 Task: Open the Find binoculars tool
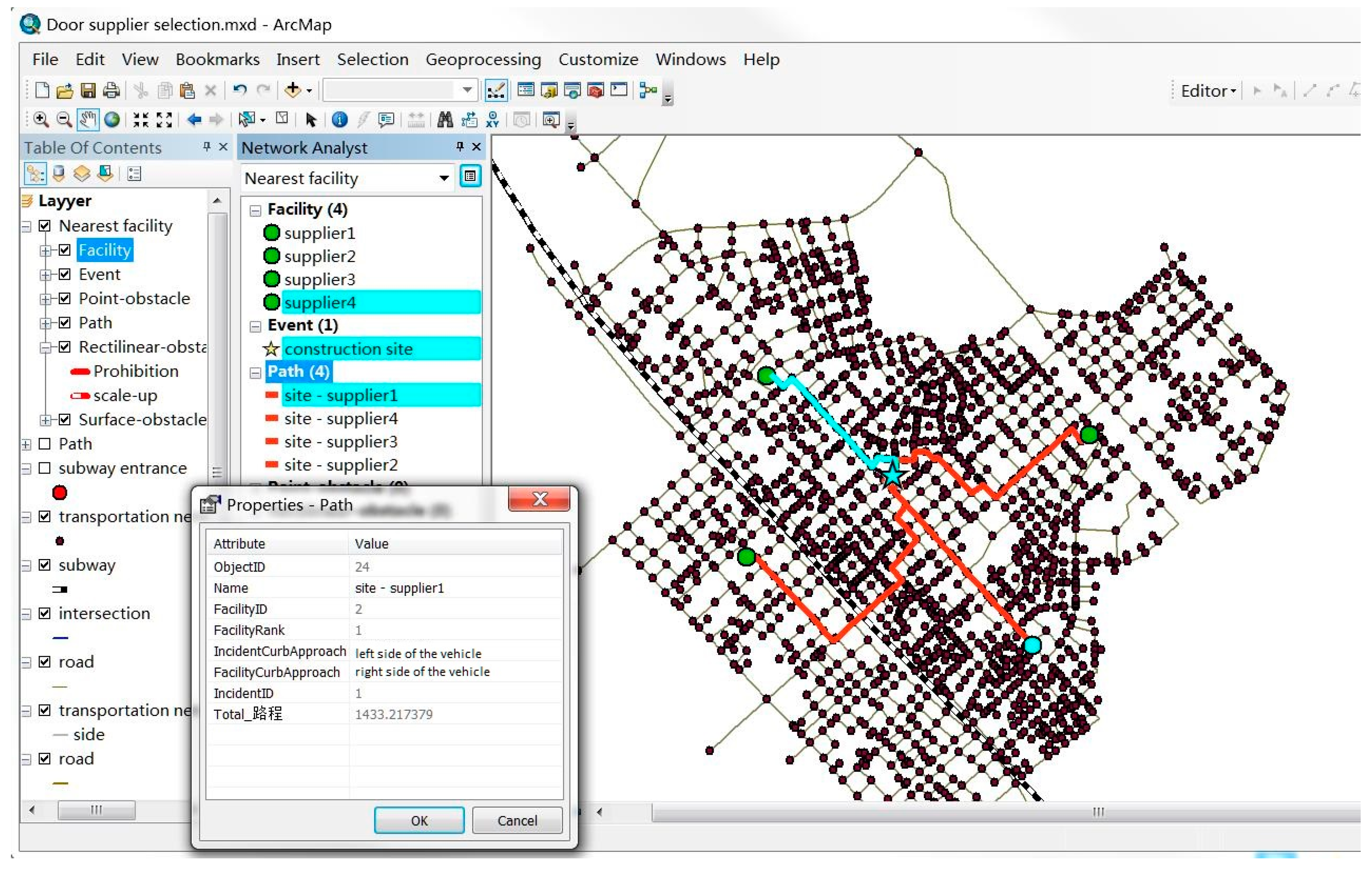(444, 120)
